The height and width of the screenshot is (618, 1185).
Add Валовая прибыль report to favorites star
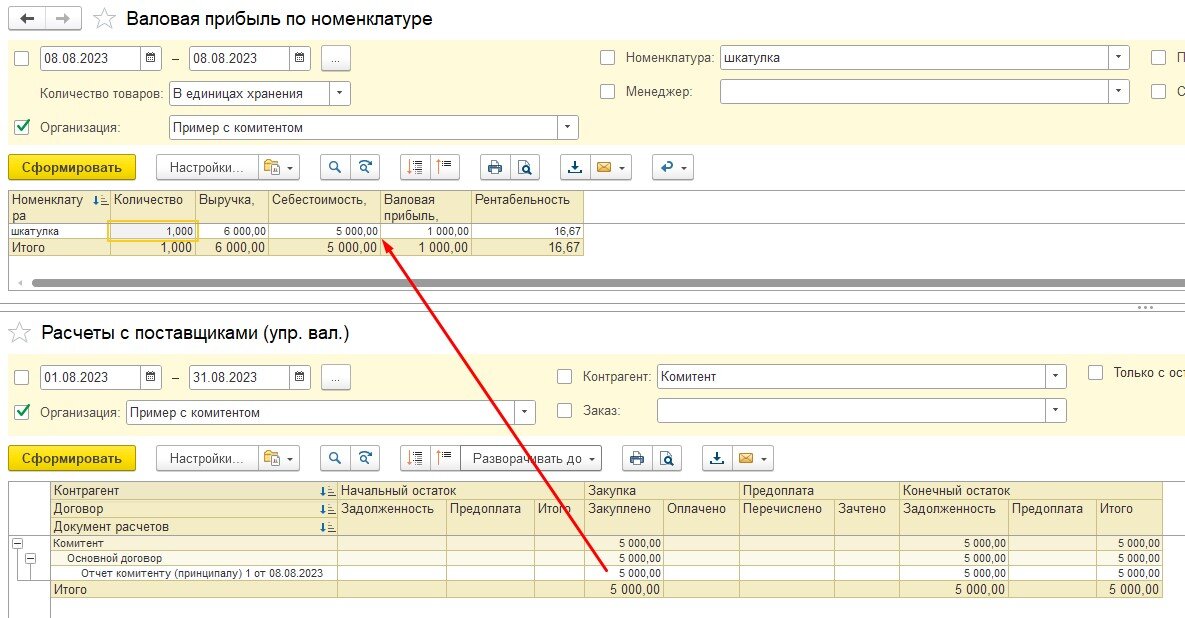pos(104,19)
